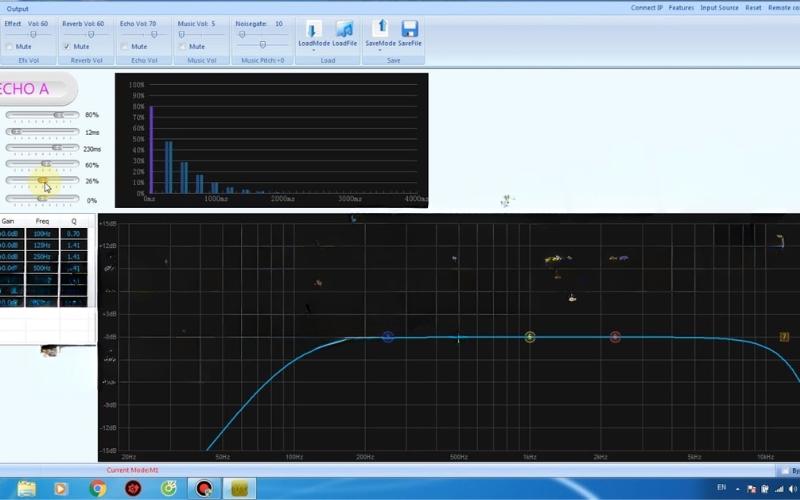Viewport: 800px width, 500px height.
Task: Click the LoadMode down-arrow icon
Action: 313,30
